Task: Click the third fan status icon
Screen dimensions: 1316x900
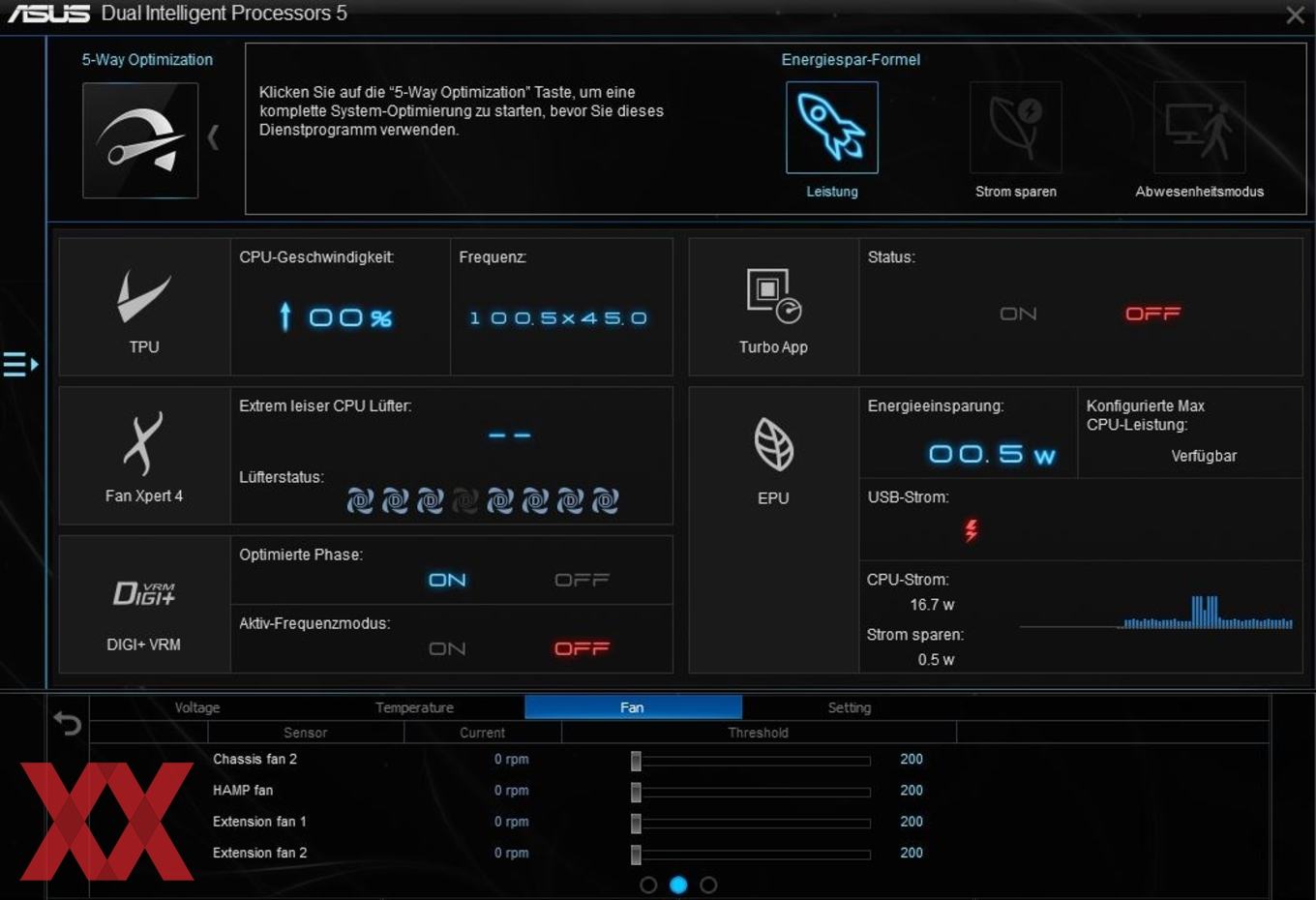Action: coord(430,500)
